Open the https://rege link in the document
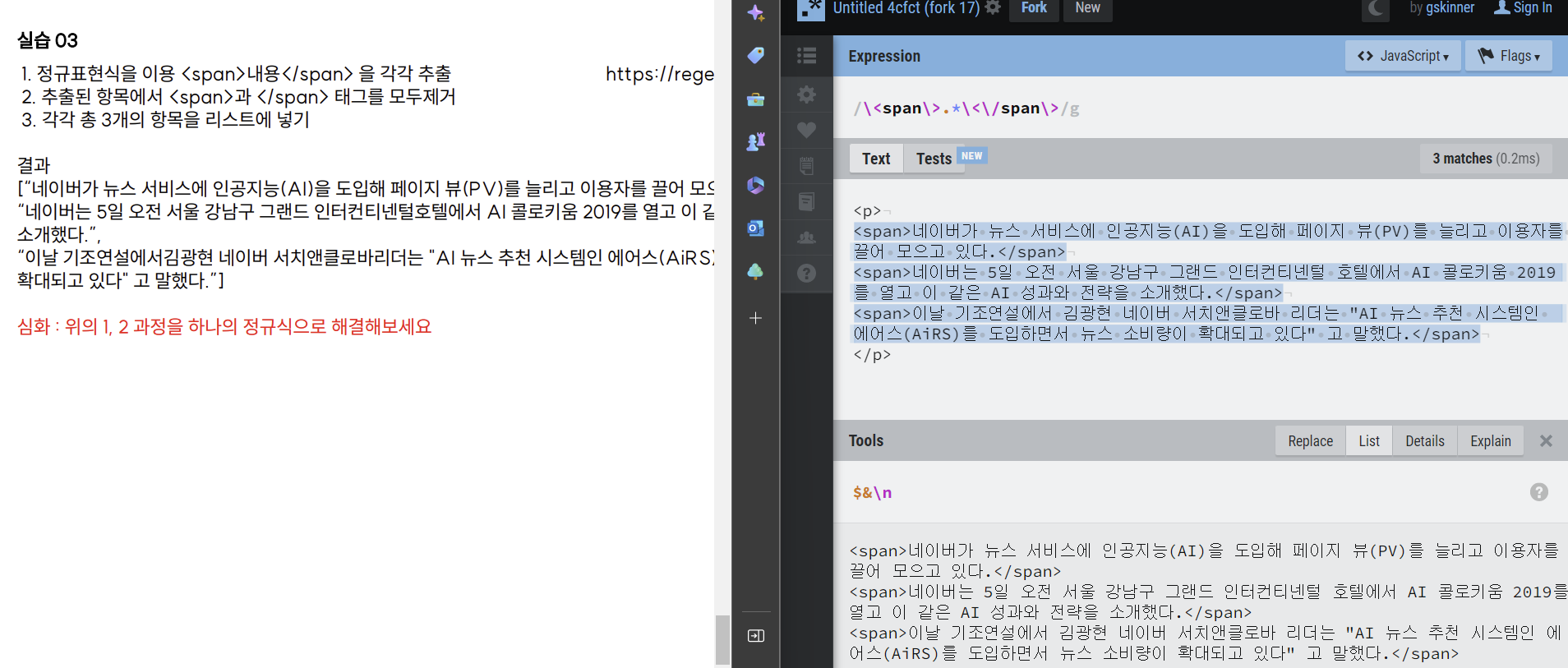 [x=660, y=74]
